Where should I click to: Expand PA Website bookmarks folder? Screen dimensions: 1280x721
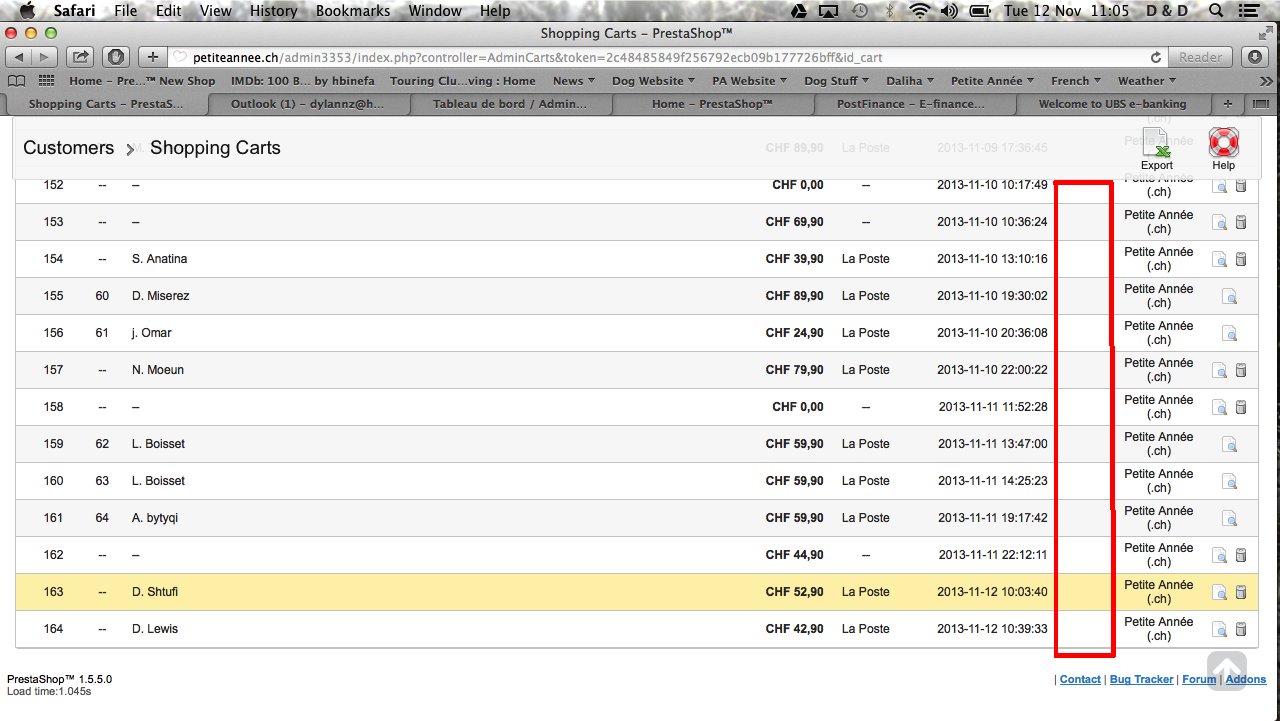[749, 81]
